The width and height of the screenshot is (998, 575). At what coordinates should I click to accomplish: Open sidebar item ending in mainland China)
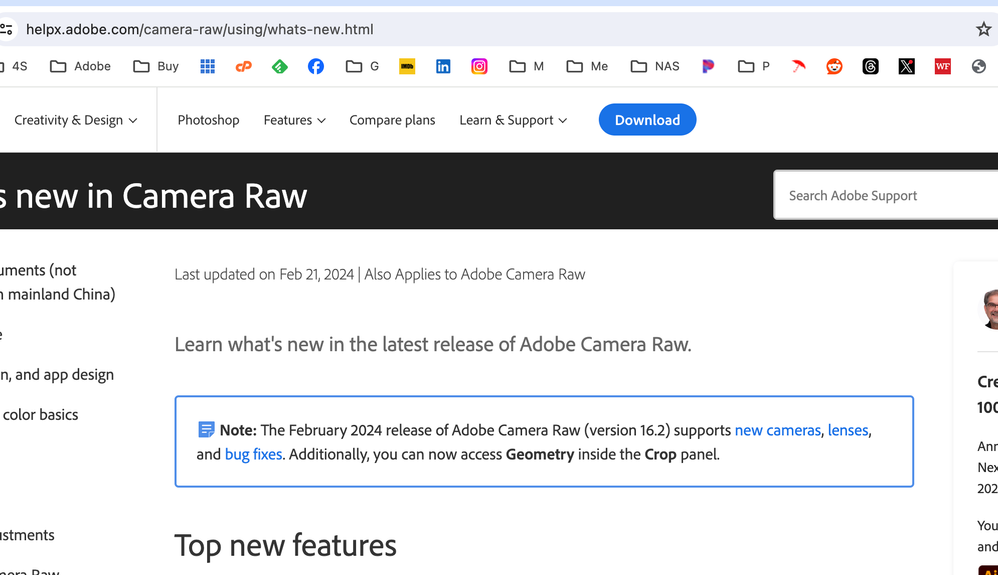pyautogui.click(x=57, y=282)
